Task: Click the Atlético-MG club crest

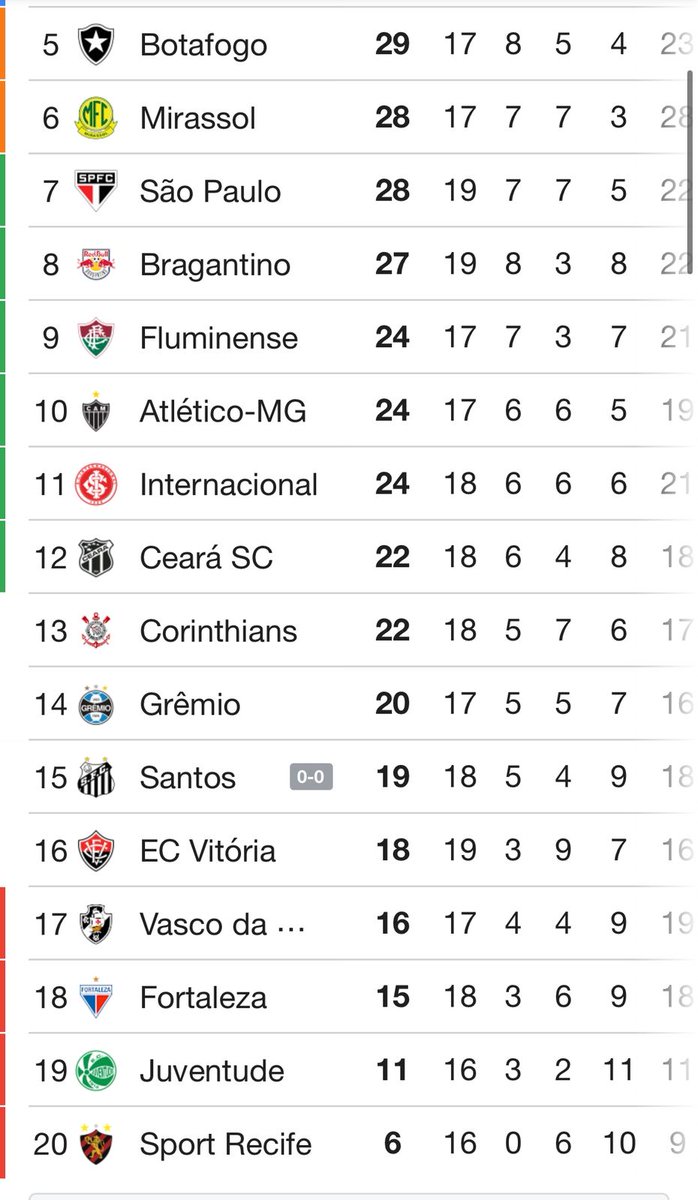Action: 96,411
